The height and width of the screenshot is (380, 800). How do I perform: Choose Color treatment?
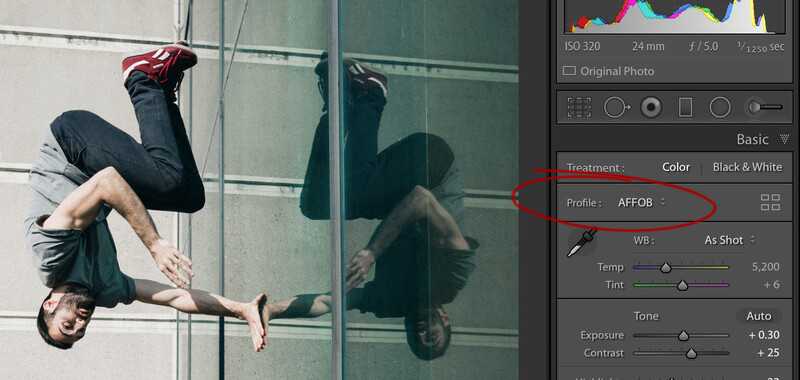coord(676,167)
